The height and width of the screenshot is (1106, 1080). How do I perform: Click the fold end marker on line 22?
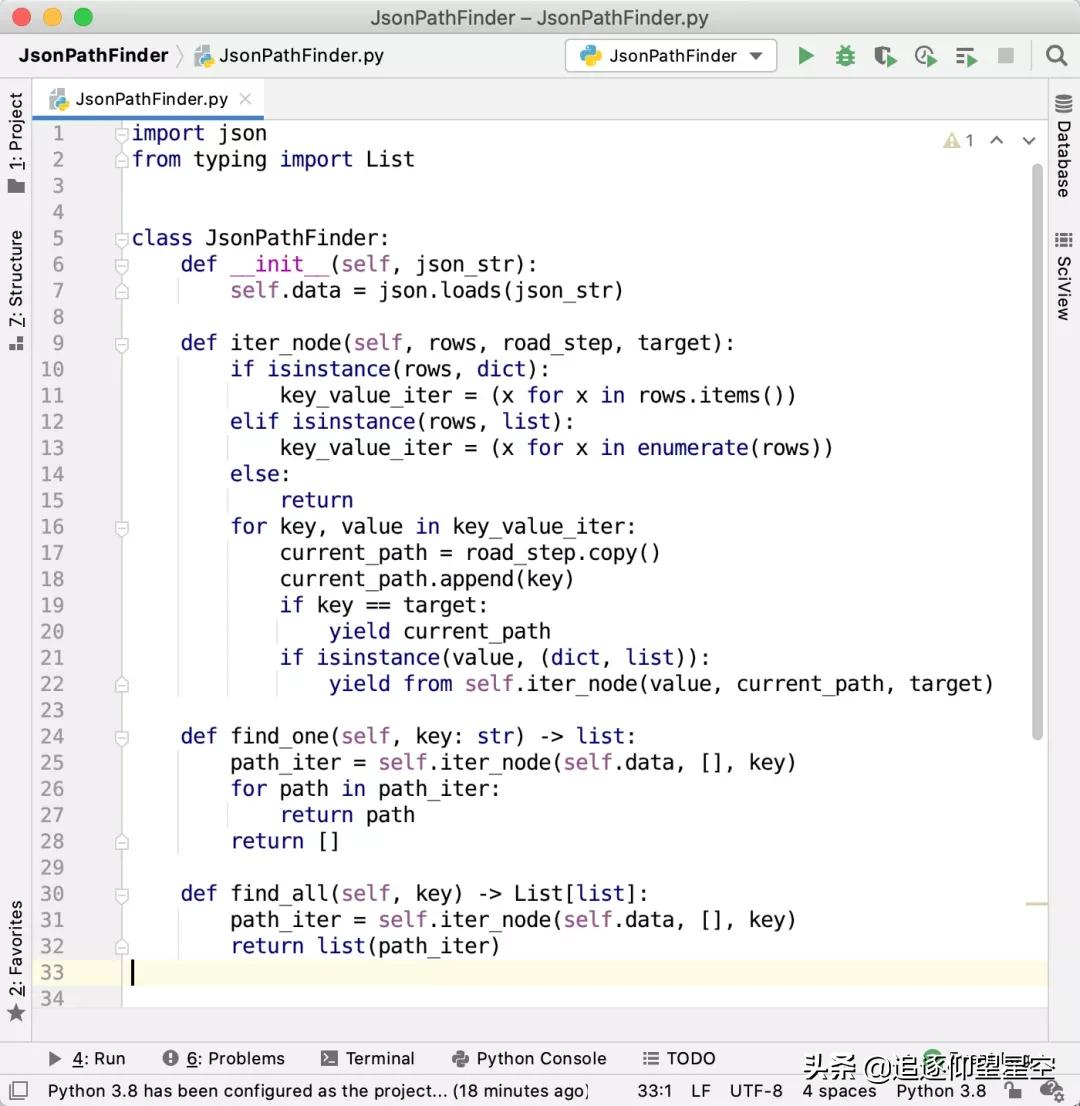pos(121,684)
